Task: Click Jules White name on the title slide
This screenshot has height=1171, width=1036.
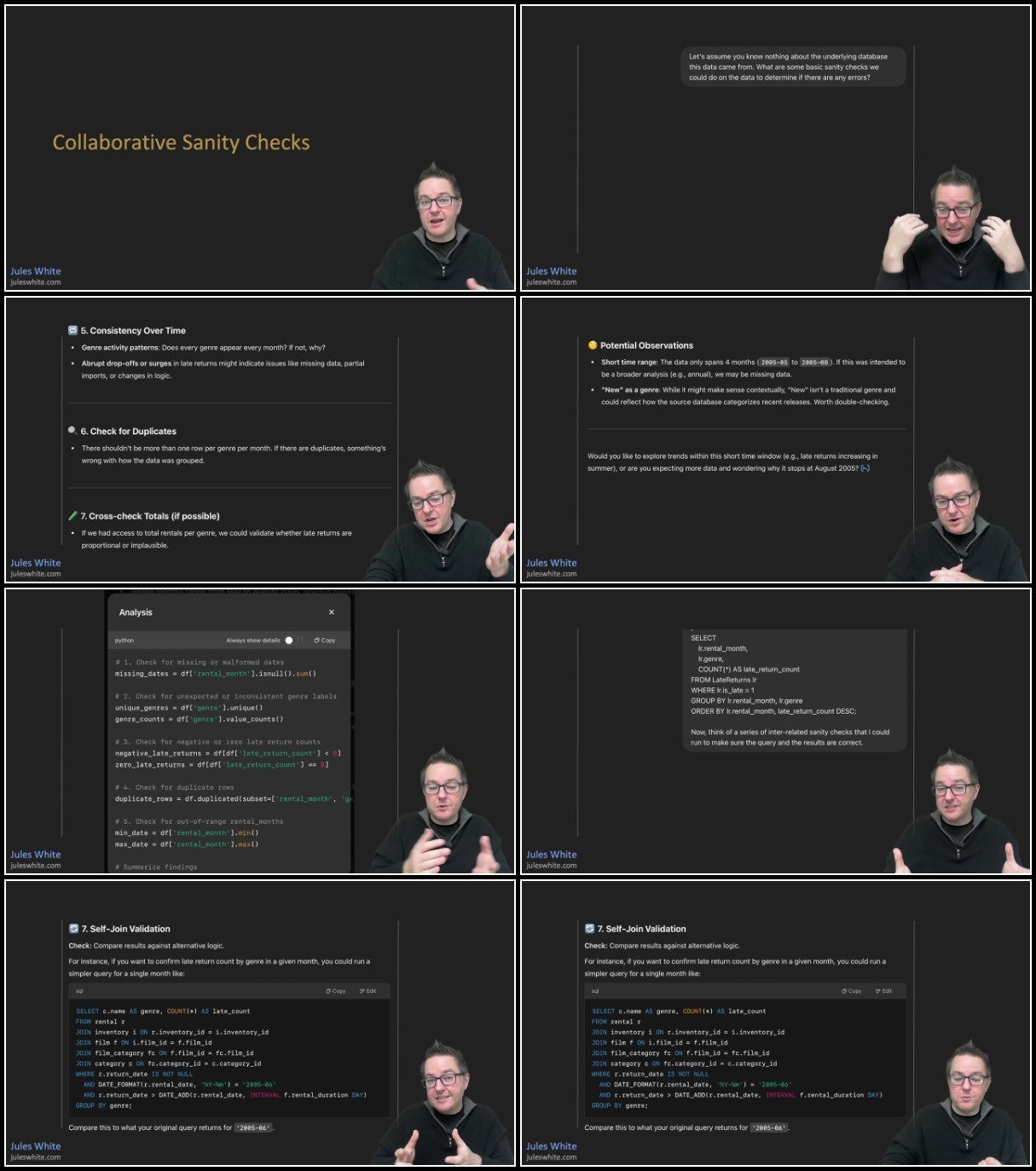Action: coord(36,271)
